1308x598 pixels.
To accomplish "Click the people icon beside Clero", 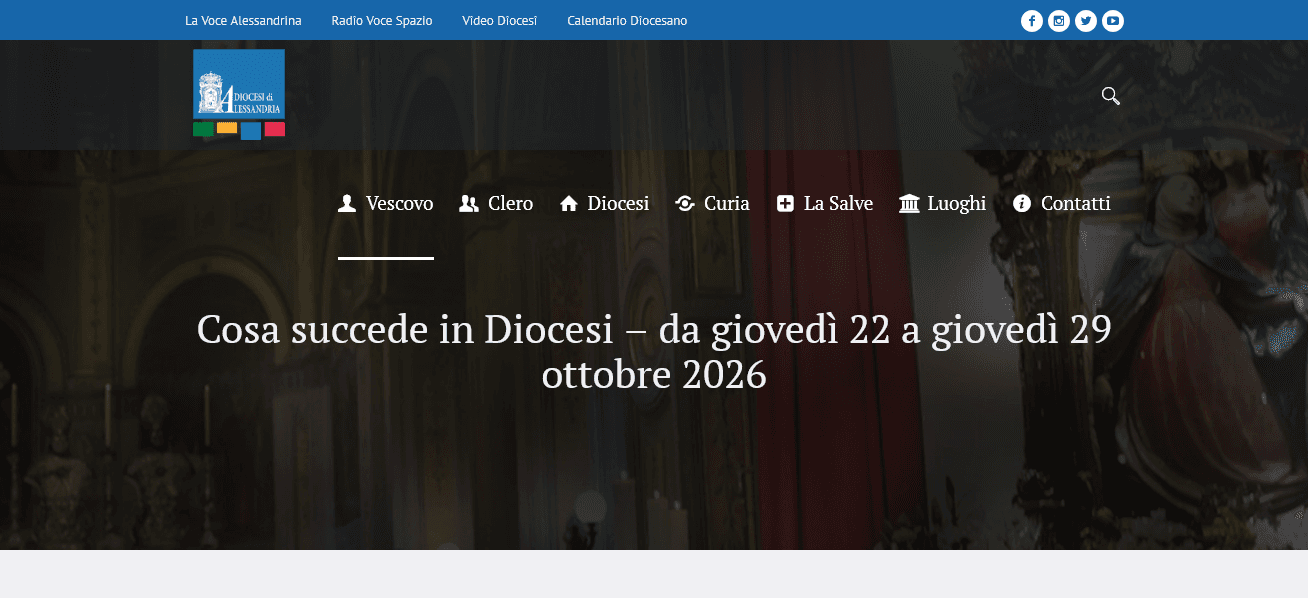I will [x=469, y=204].
